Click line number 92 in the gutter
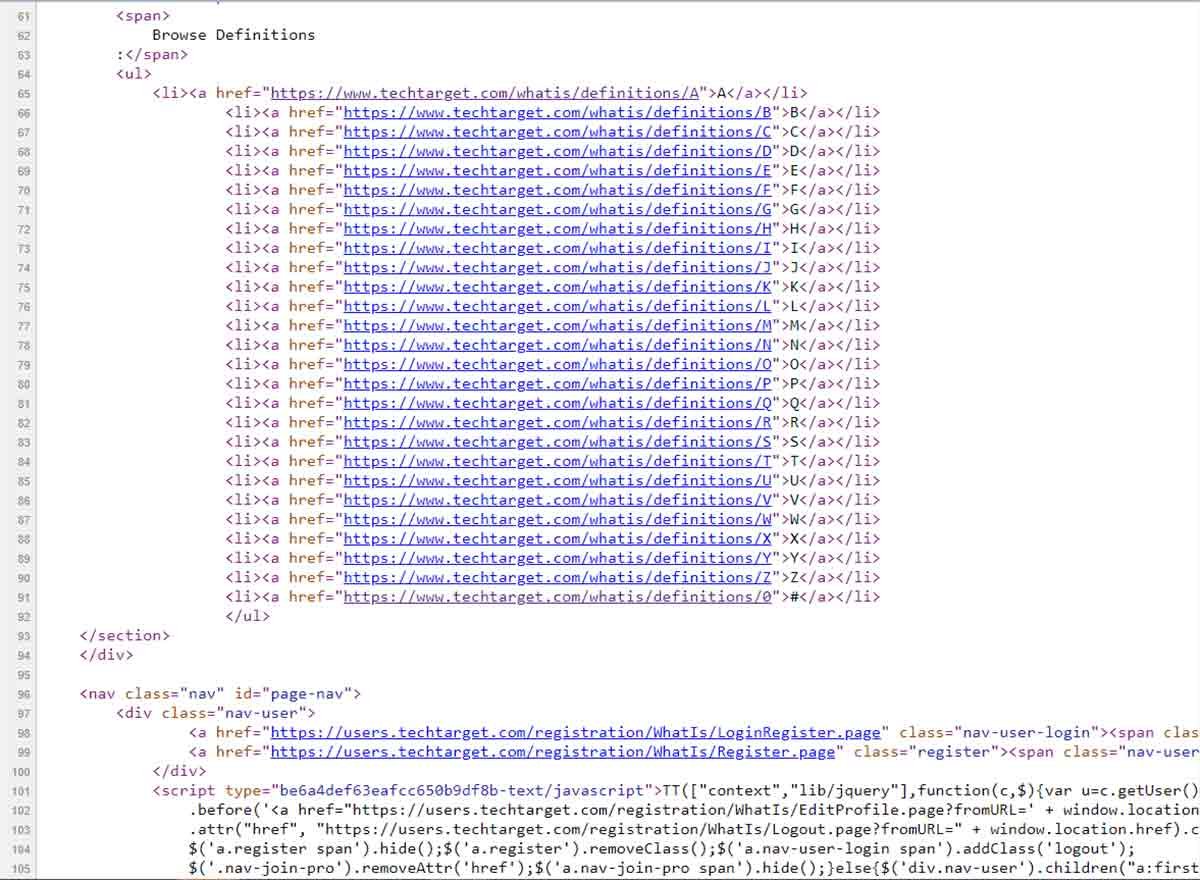 pos(24,615)
